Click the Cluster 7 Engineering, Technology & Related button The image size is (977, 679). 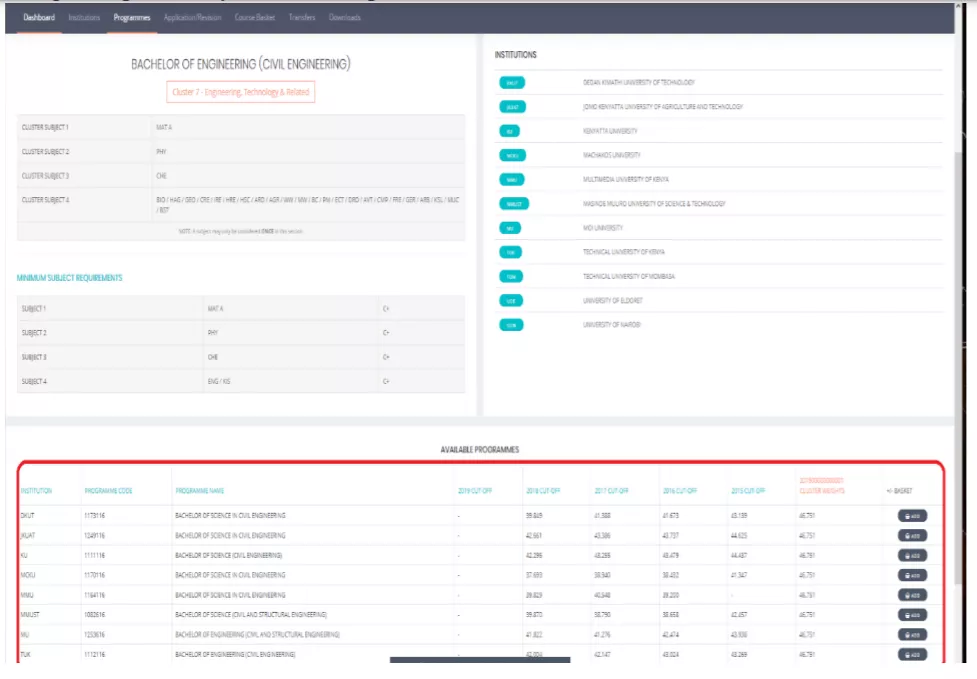241,92
